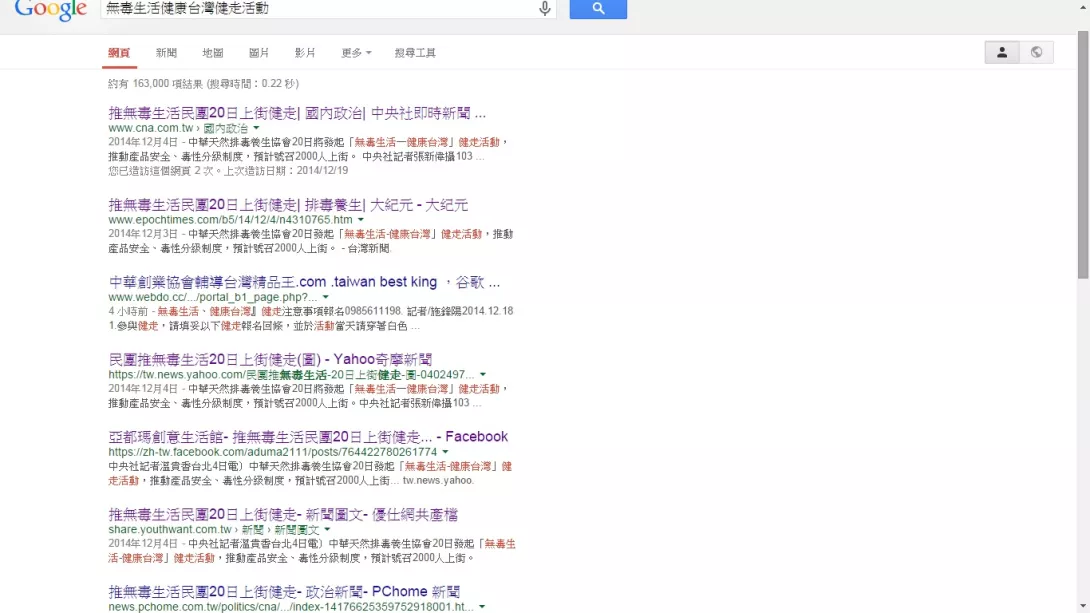
Task: Click the result count text 約有 163,000 項結果
Action: click(x=156, y=83)
